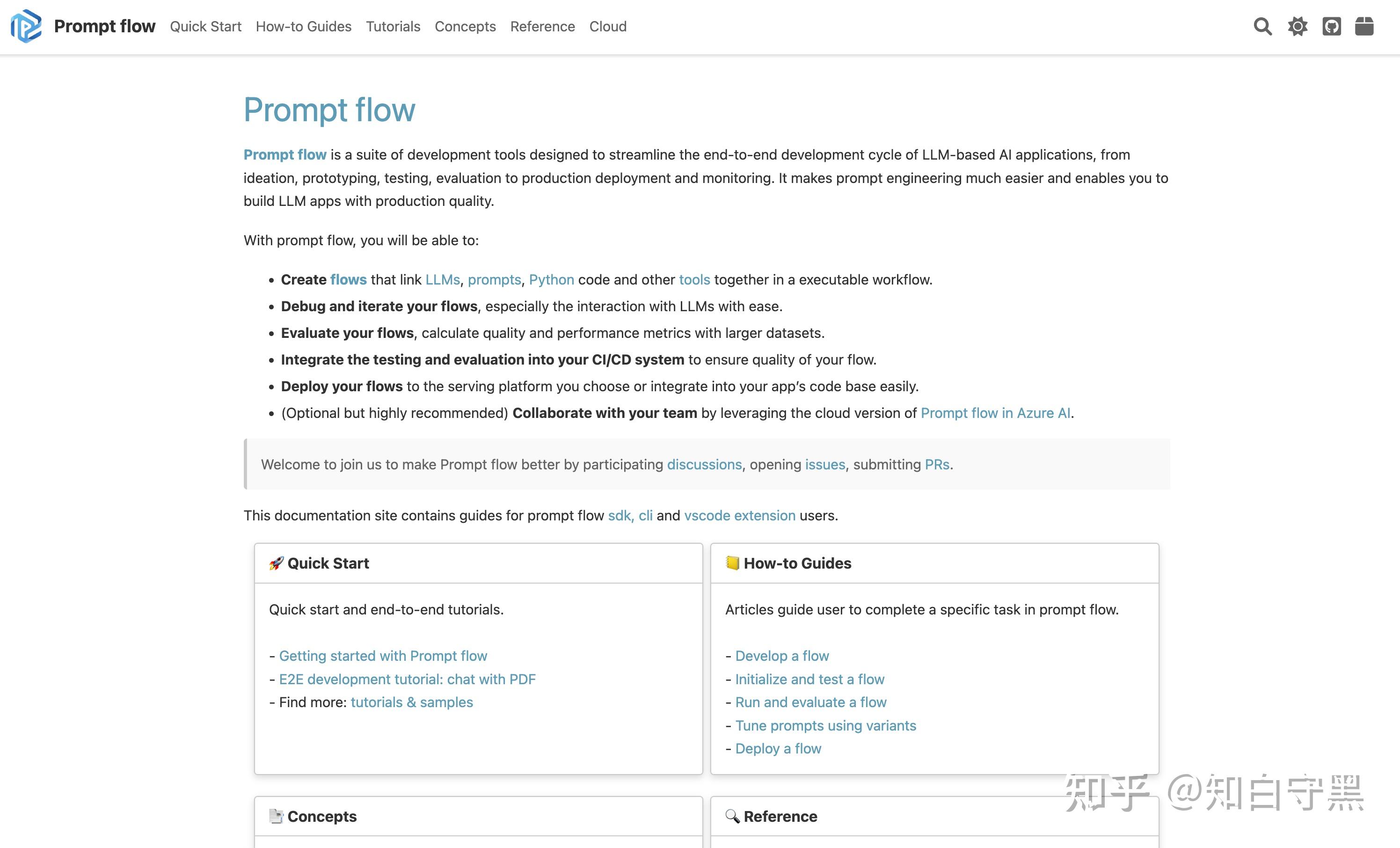The image size is (1400, 848).
Task: Select Concepts in the top navbar
Action: [465, 26]
